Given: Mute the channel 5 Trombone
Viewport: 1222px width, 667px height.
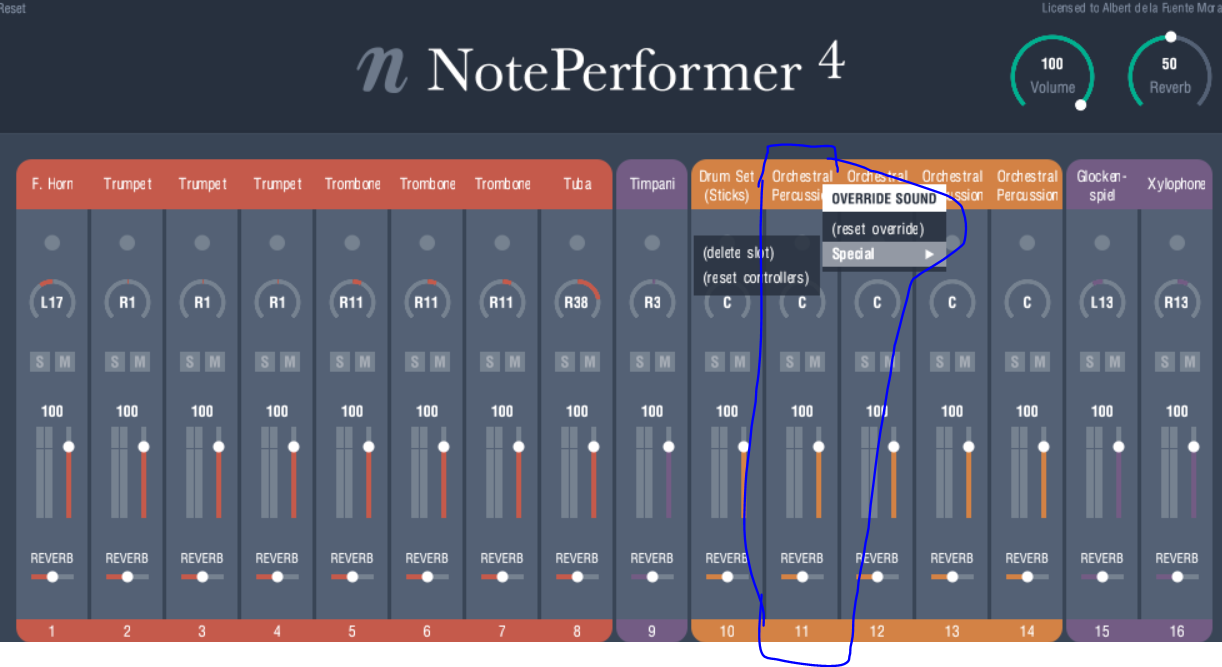Looking at the screenshot, I should point(364,362).
